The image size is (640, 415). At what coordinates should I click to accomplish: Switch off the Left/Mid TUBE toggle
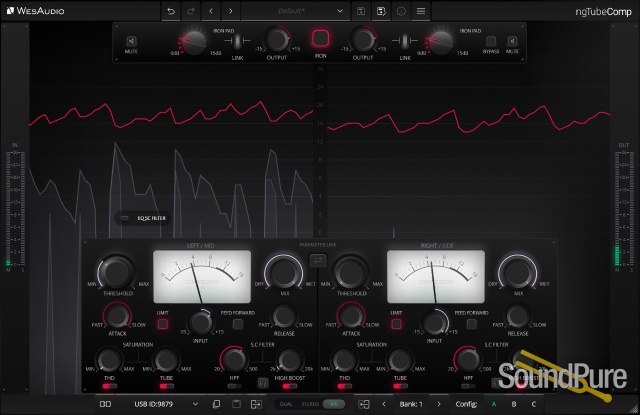166,386
